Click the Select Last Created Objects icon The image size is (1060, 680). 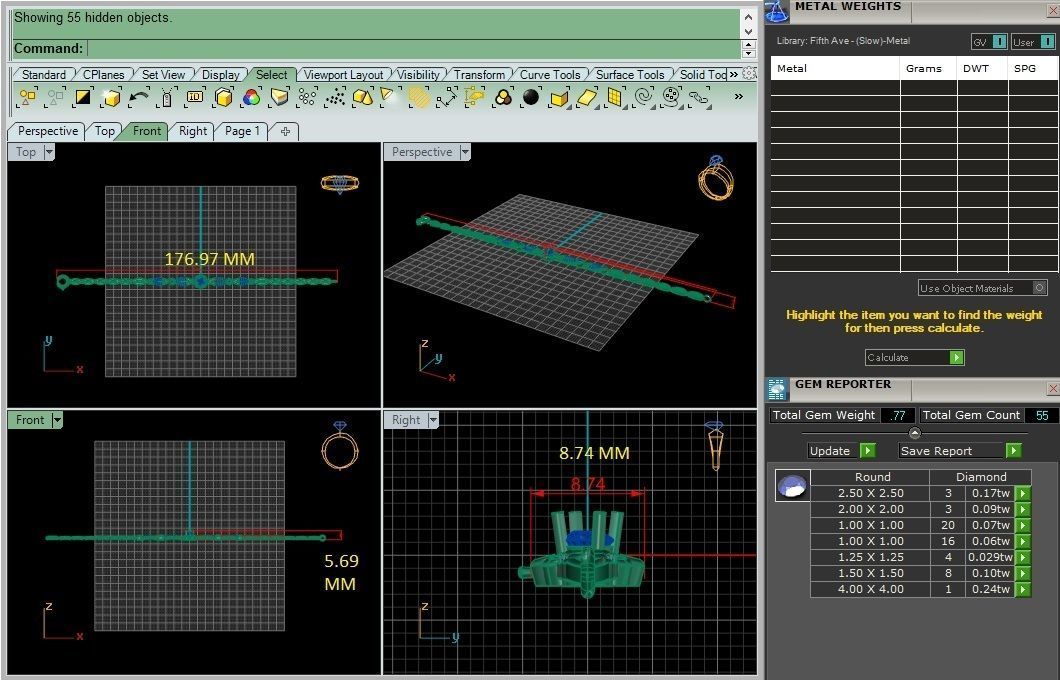pos(111,98)
